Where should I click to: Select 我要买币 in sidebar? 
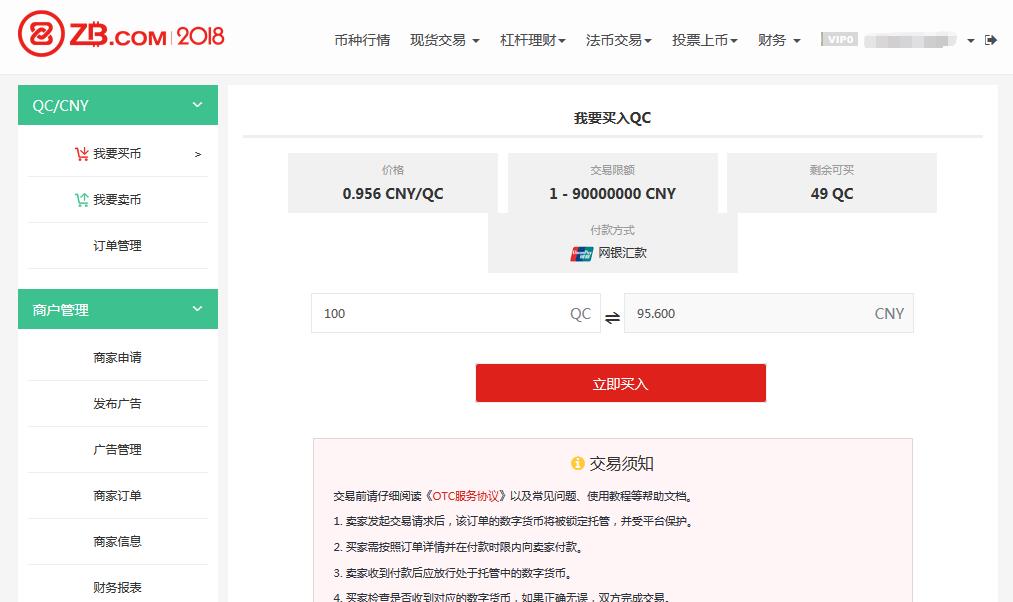117,154
